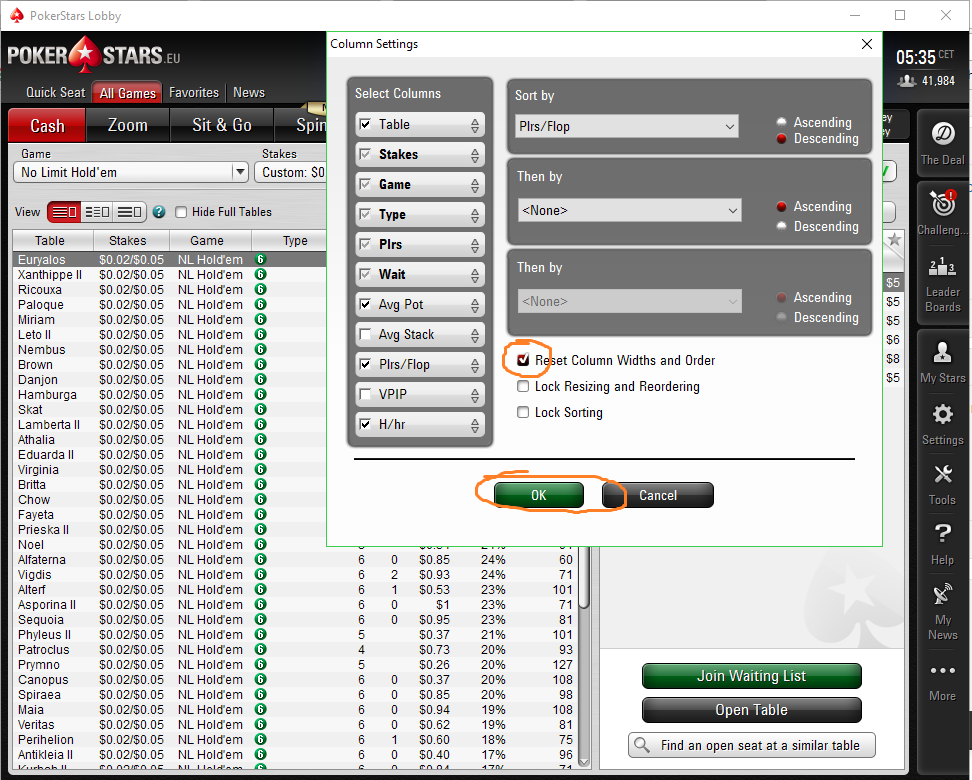Click Cancel in Column Settings
The image size is (972, 780).
pos(658,495)
